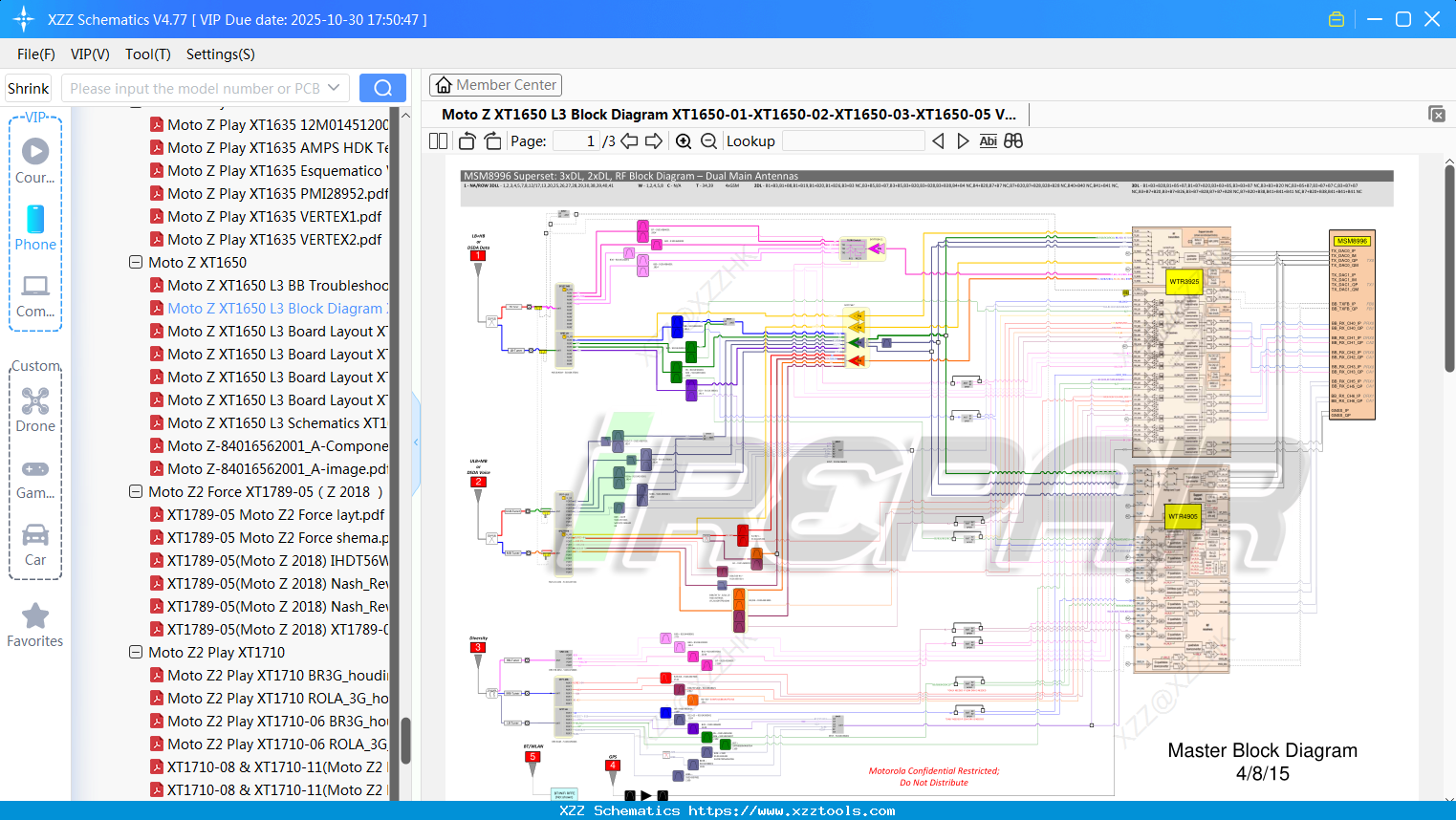This screenshot has height=820, width=1456.
Task: Open the Tool(T) menu
Action: 148,54
